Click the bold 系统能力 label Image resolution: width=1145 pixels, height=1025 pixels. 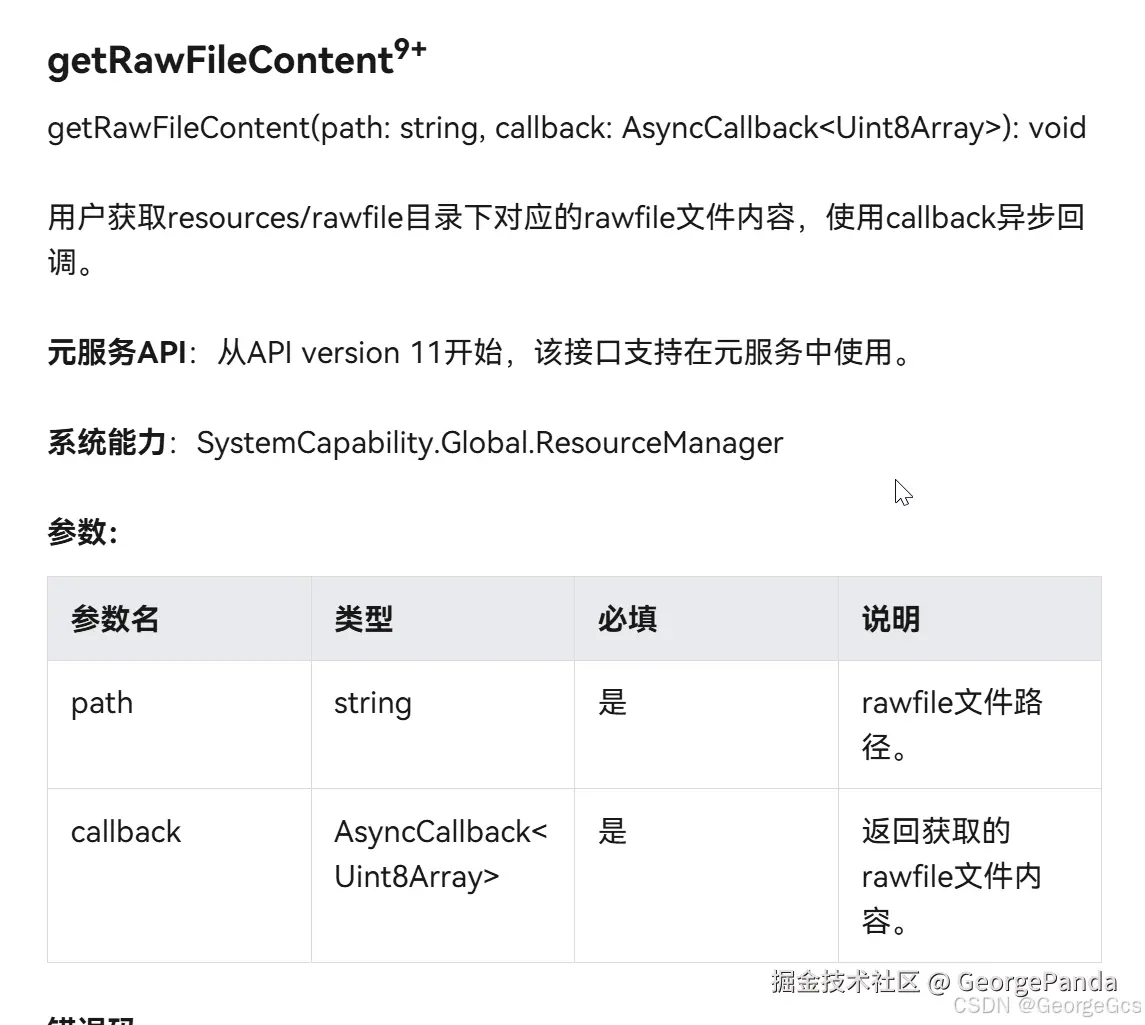(107, 442)
